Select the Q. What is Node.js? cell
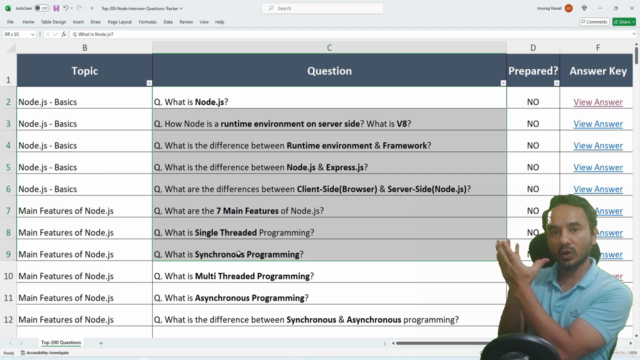 coord(329,98)
